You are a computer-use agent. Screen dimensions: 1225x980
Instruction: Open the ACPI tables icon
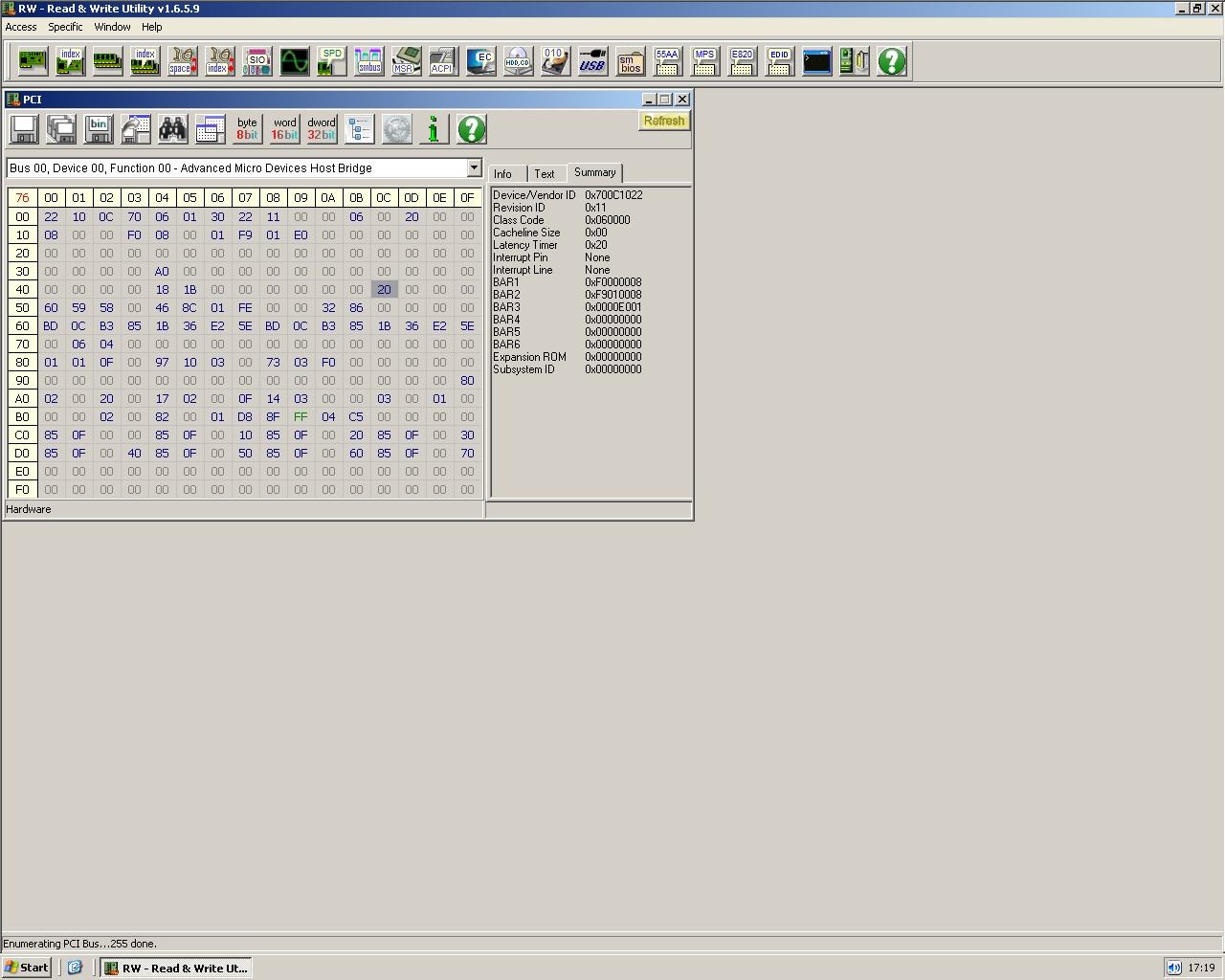443,61
